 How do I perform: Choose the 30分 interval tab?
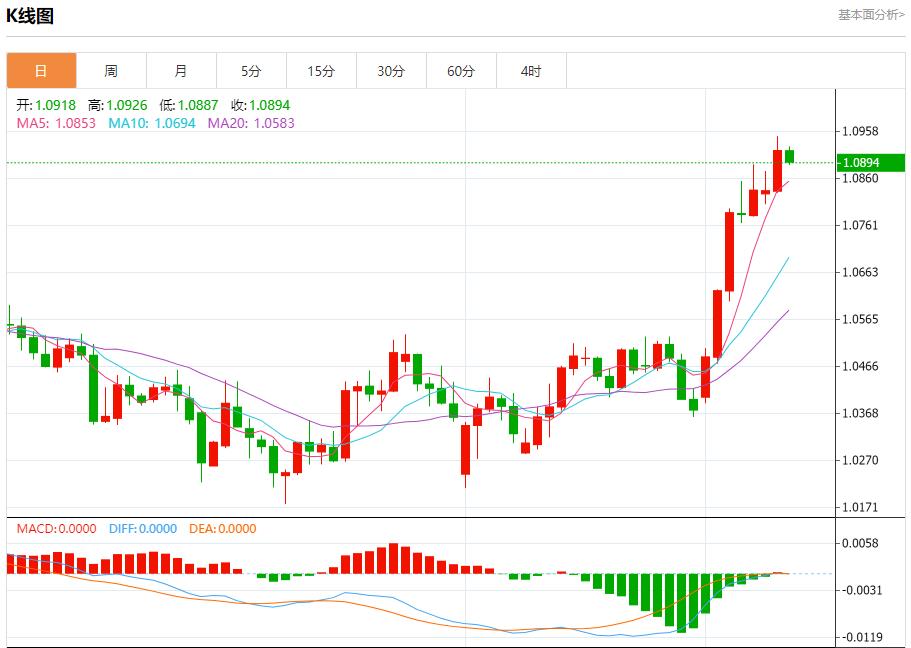tap(391, 71)
